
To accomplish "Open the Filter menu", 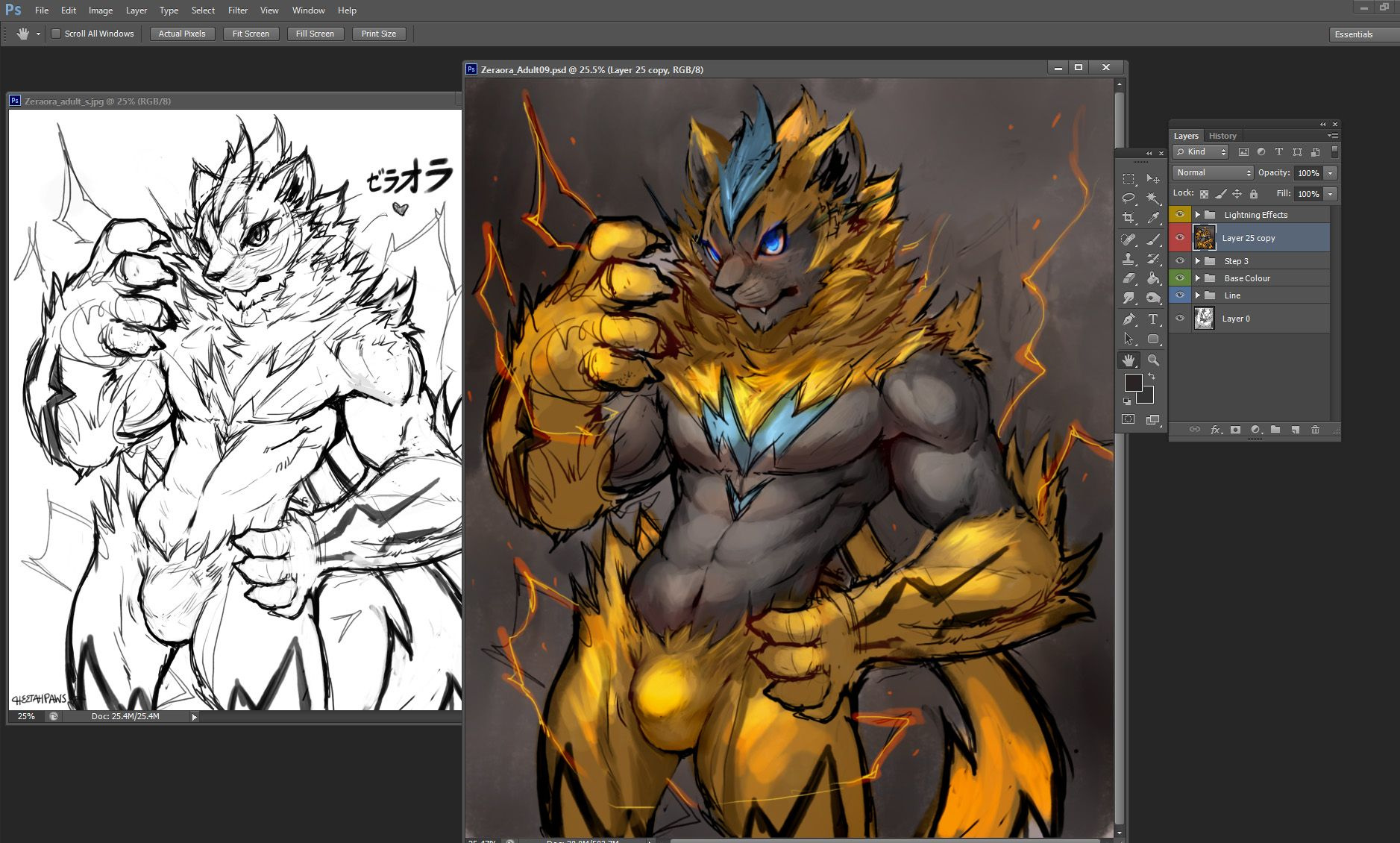I will click(x=238, y=10).
